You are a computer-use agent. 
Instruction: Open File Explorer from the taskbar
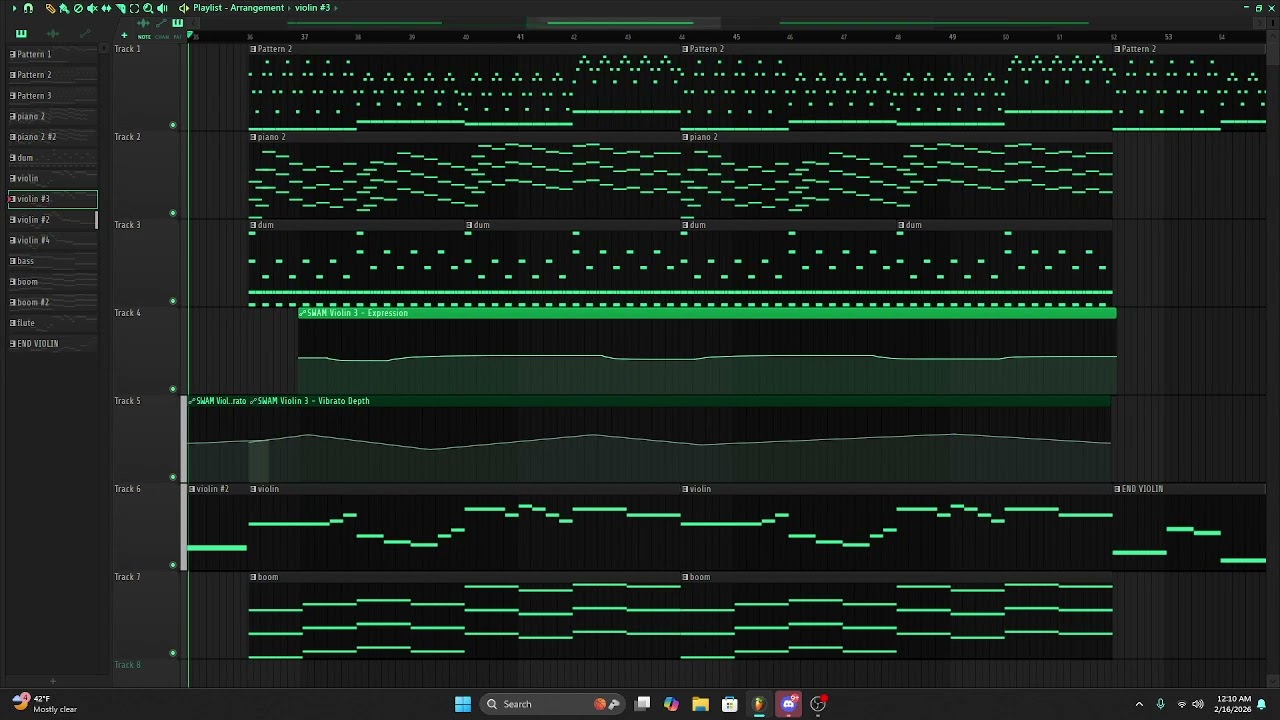pos(700,704)
